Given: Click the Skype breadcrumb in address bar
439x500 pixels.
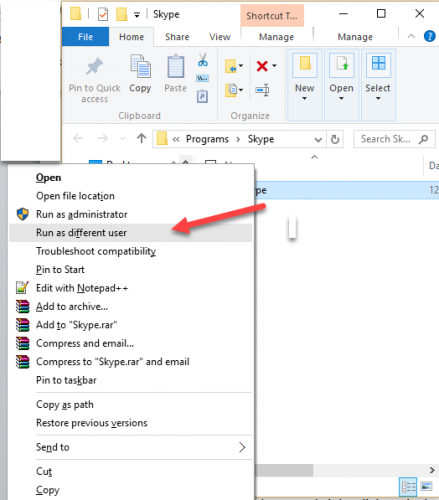Looking at the screenshot, I should click(261, 139).
